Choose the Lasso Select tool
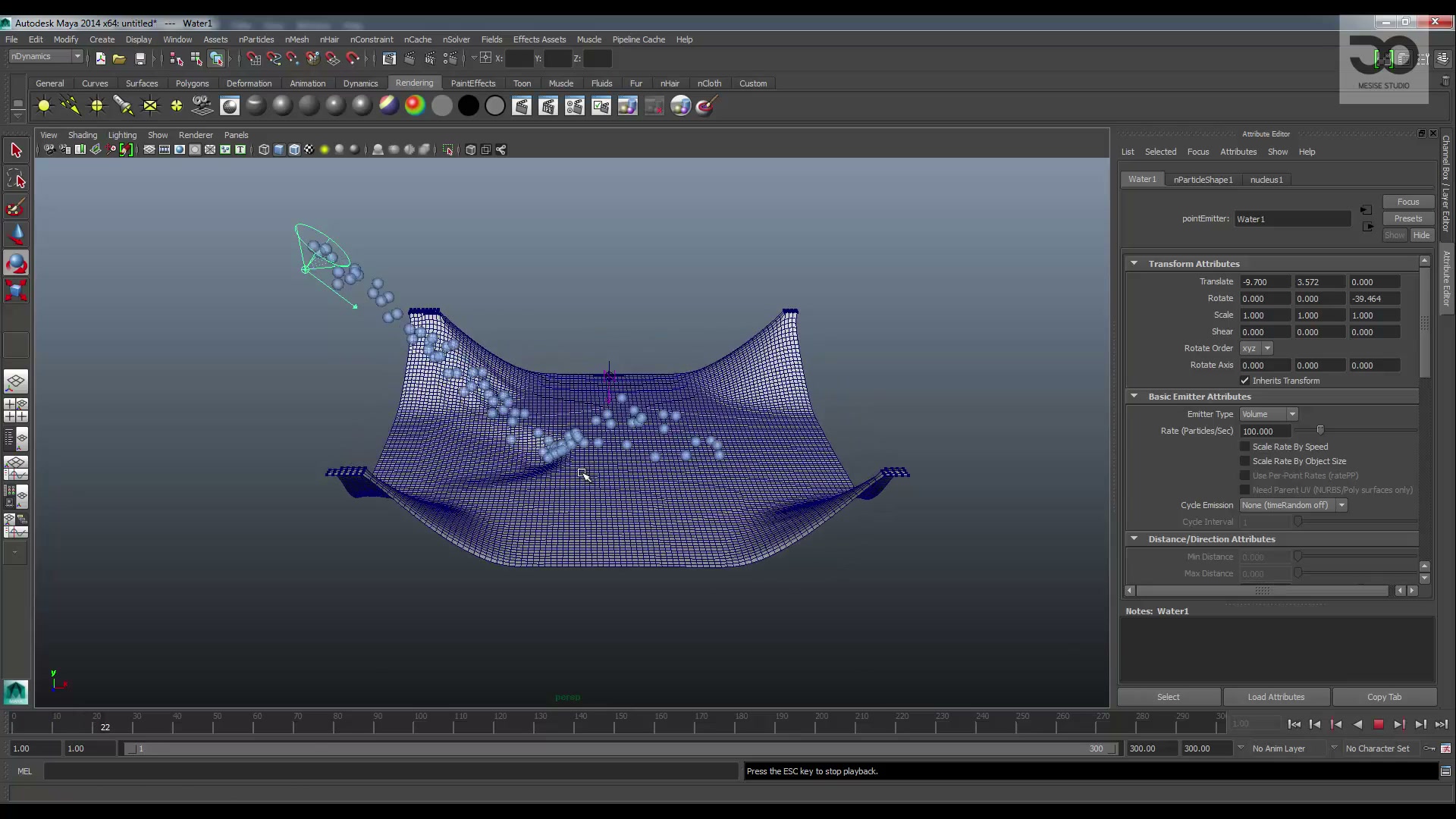The height and width of the screenshot is (819, 1456). tap(16, 179)
